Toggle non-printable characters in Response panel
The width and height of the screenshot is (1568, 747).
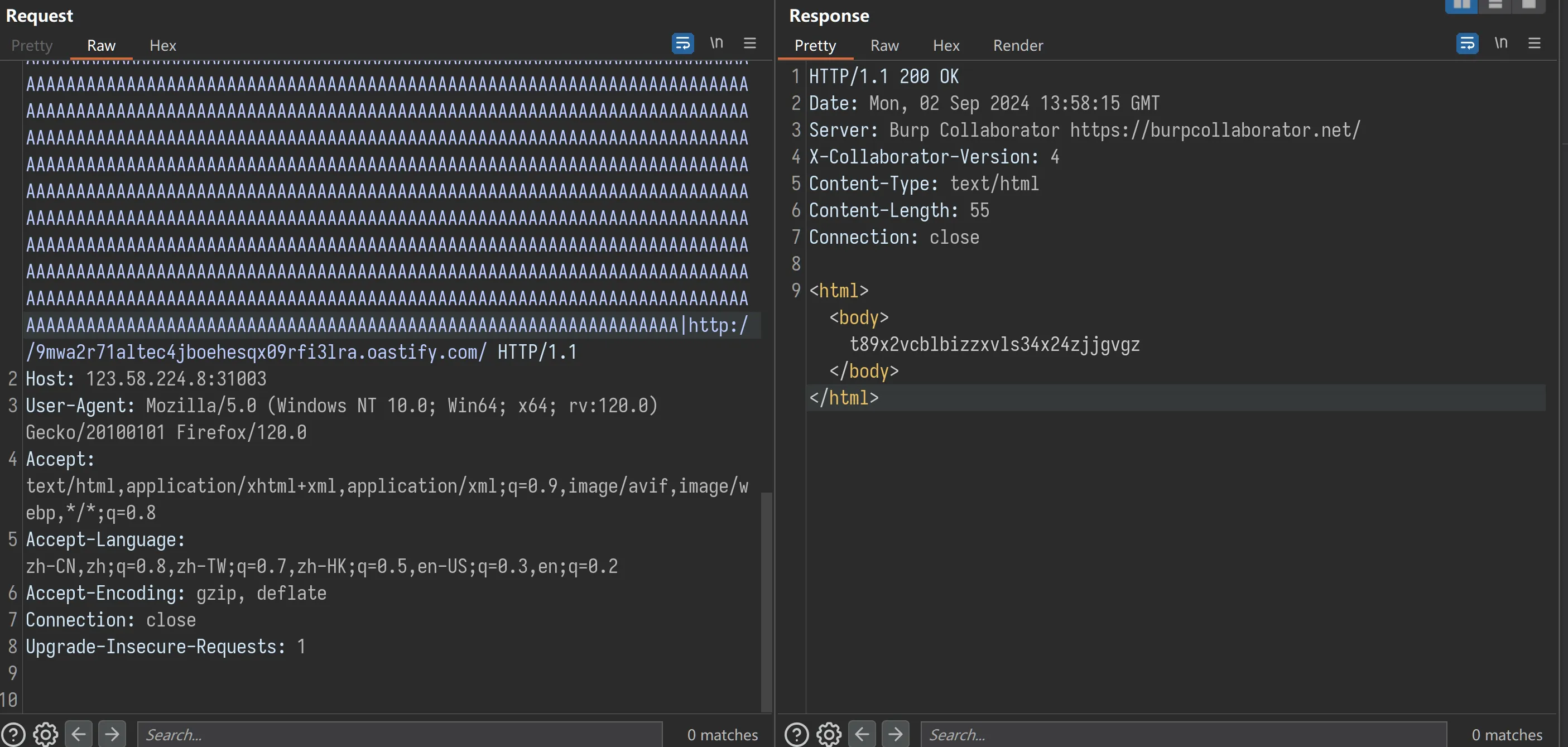tap(1501, 43)
